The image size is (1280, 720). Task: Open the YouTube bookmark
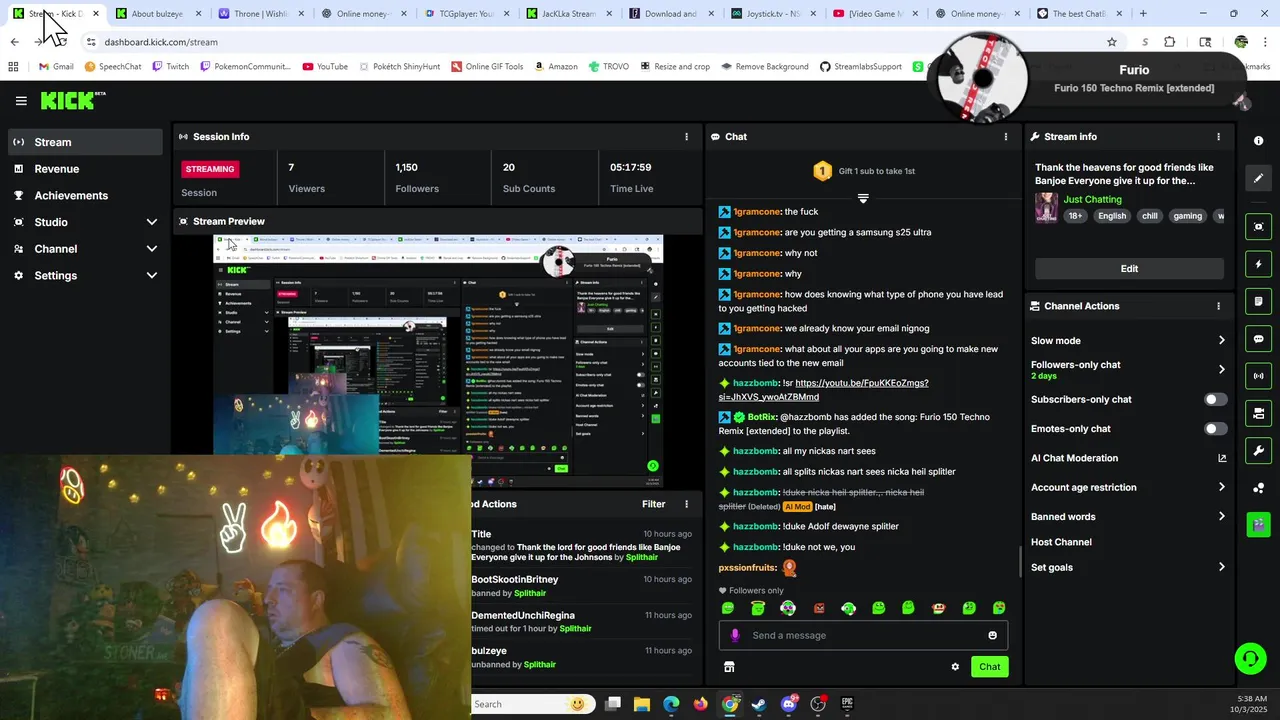pos(325,66)
